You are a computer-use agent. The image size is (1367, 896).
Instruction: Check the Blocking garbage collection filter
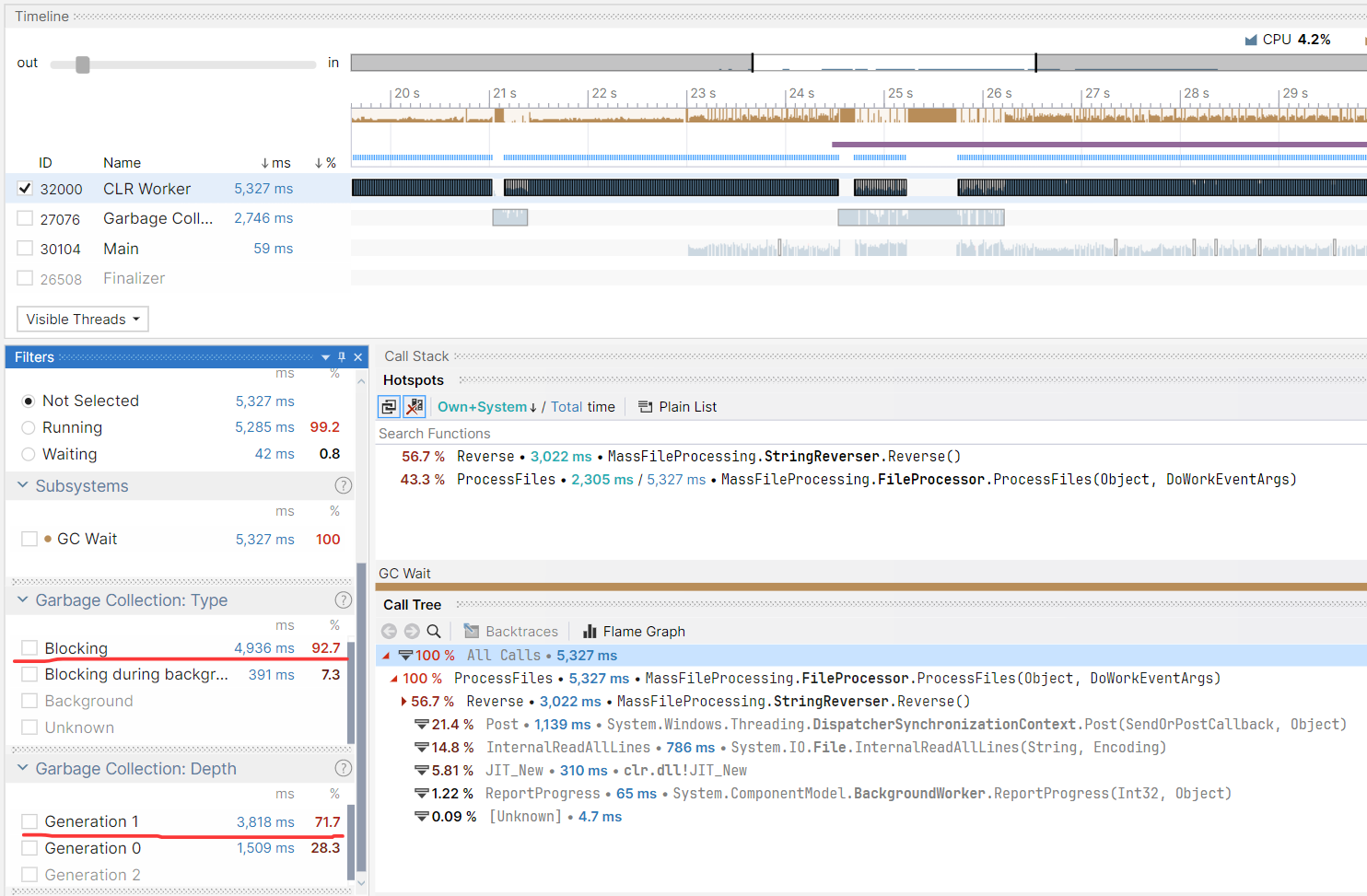[x=29, y=648]
